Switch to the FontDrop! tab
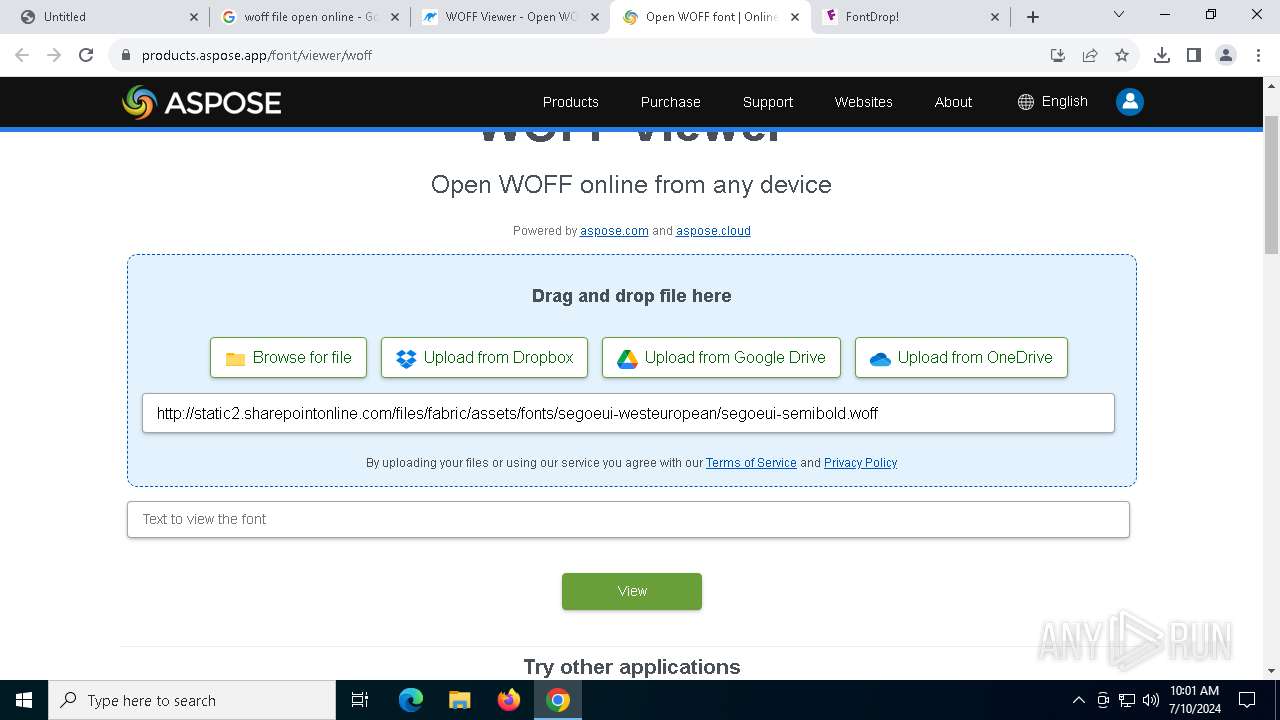This screenshot has width=1280, height=720. point(910,17)
